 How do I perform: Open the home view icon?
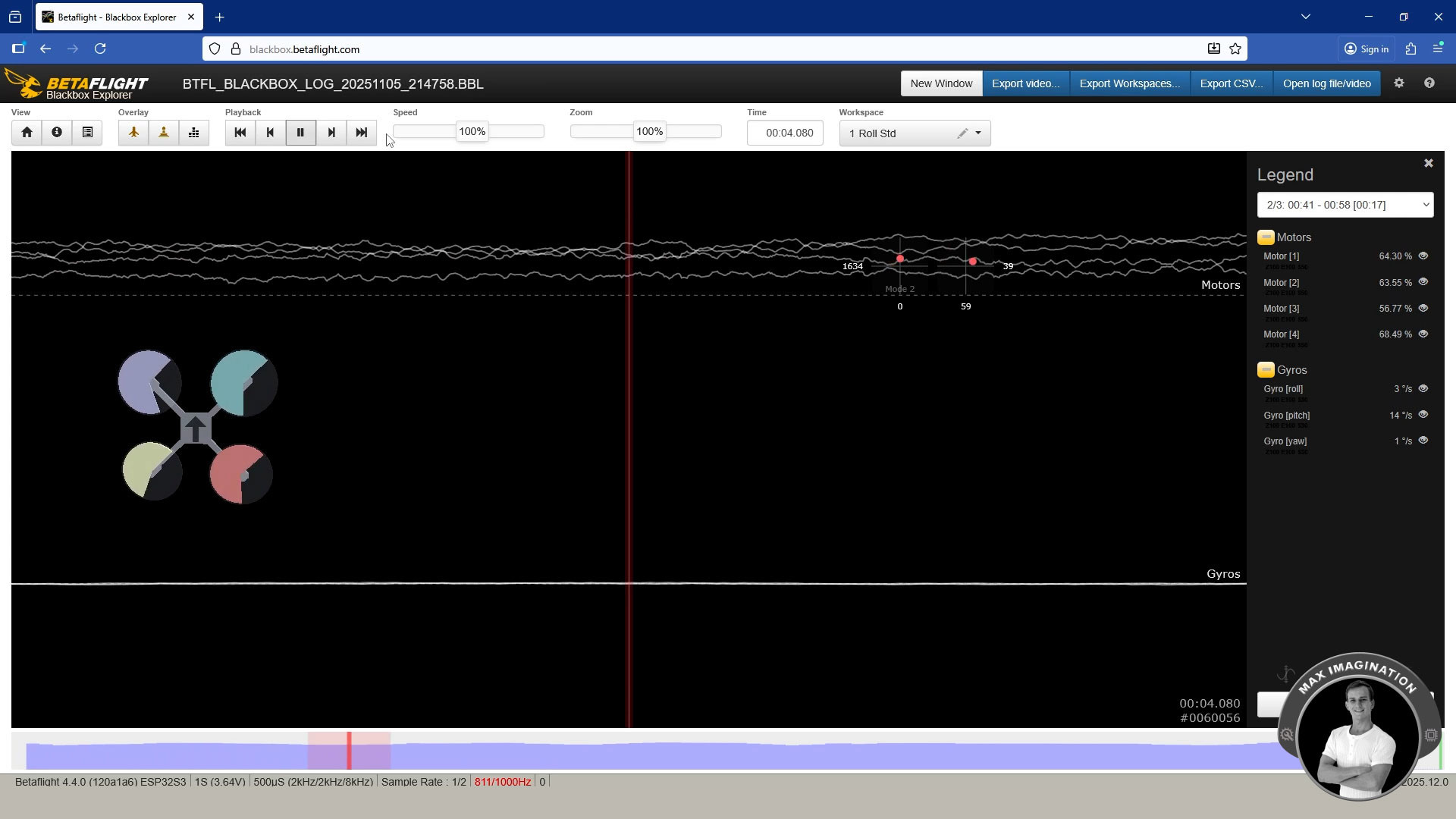[27, 132]
